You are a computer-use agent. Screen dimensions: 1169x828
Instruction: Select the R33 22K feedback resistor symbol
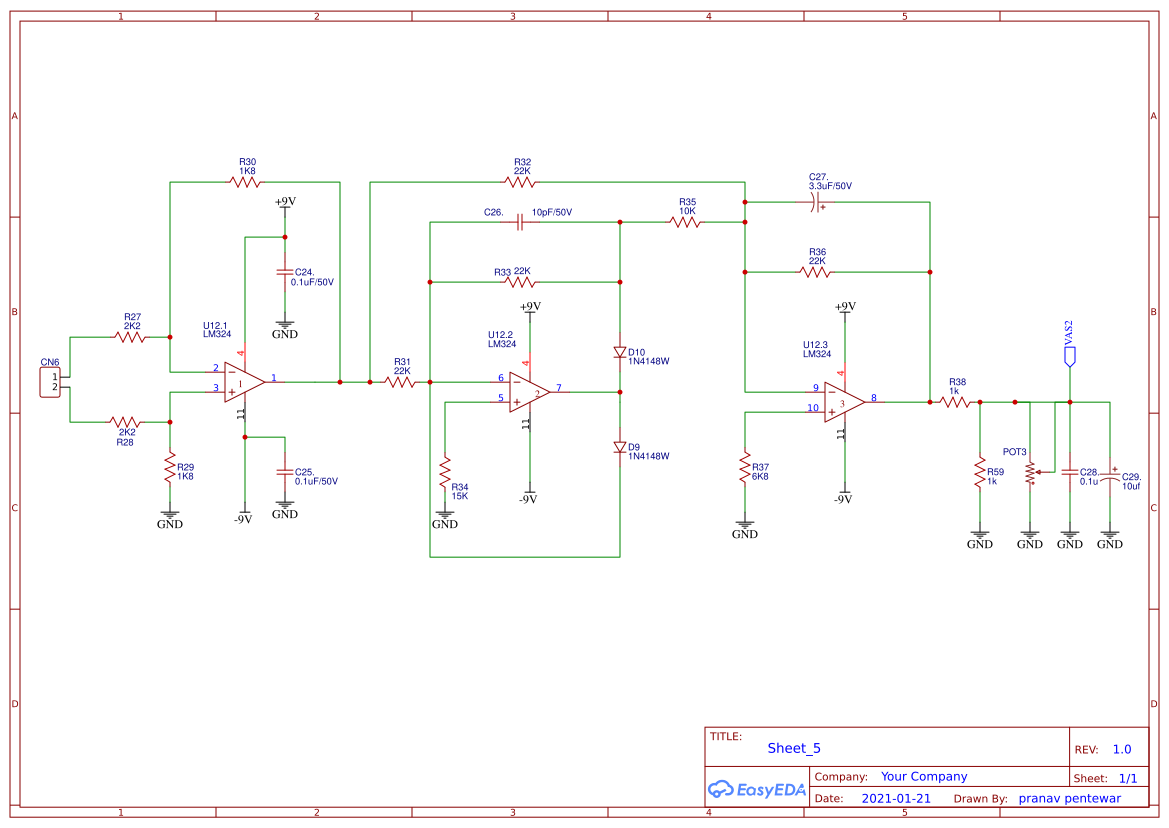520,282
